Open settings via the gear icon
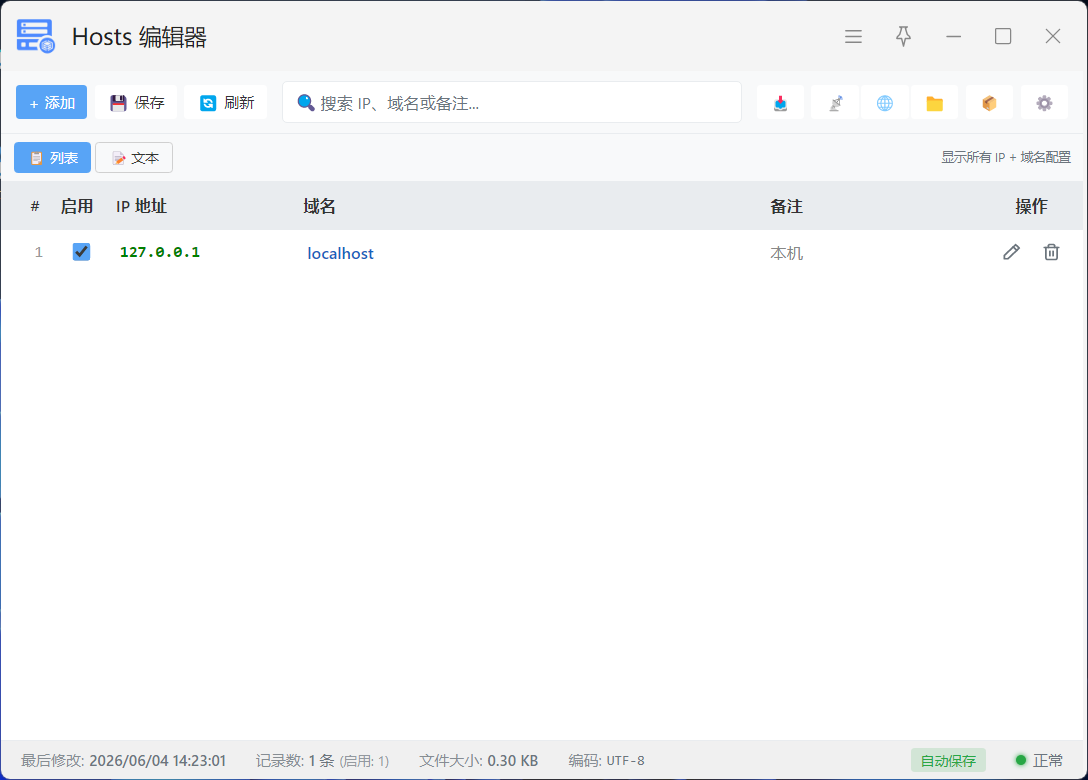This screenshot has height=780, width=1088. click(1044, 103)
